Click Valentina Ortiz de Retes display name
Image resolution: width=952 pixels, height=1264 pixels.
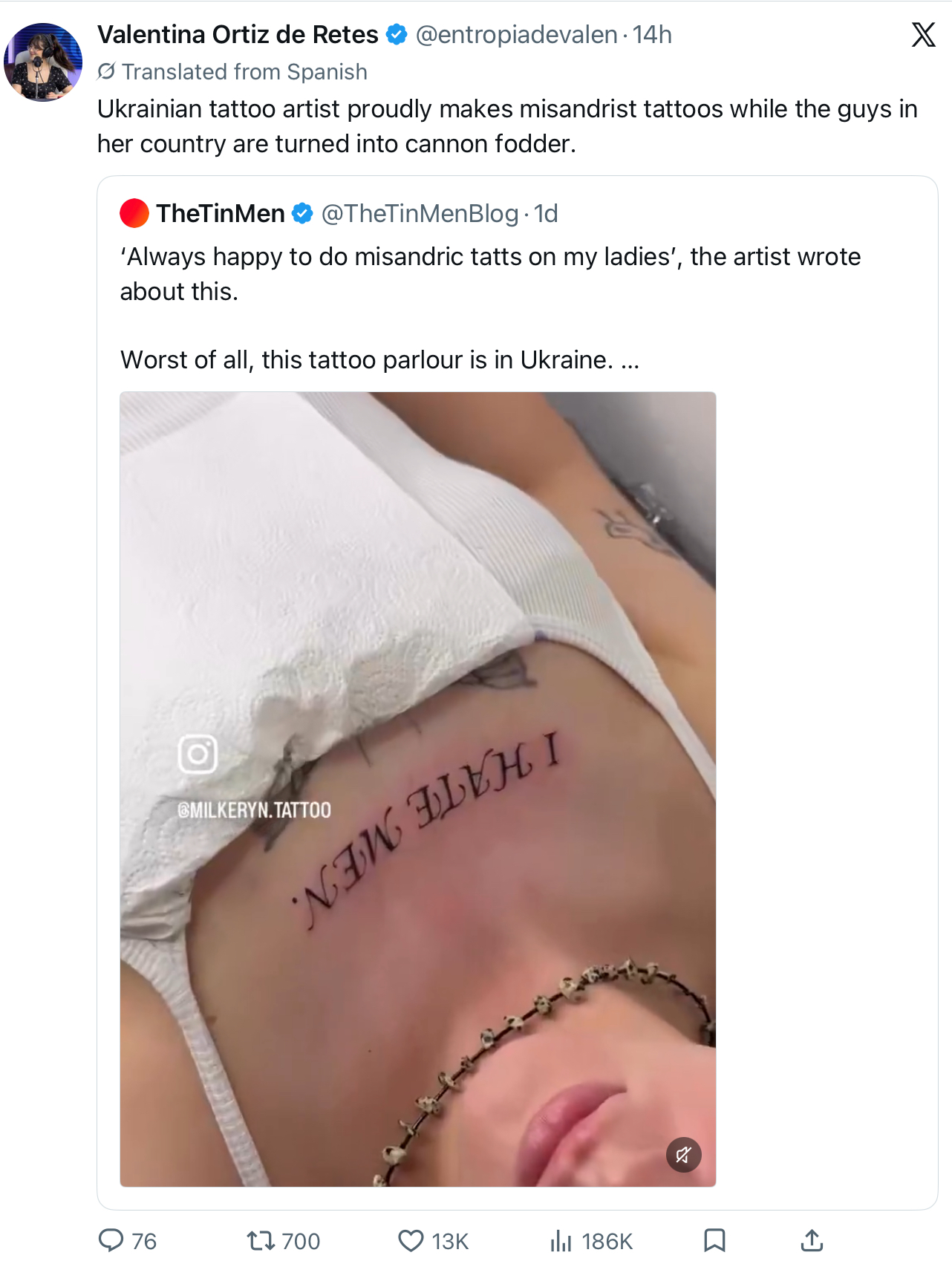pyautogui.click(x=238, y=34)
